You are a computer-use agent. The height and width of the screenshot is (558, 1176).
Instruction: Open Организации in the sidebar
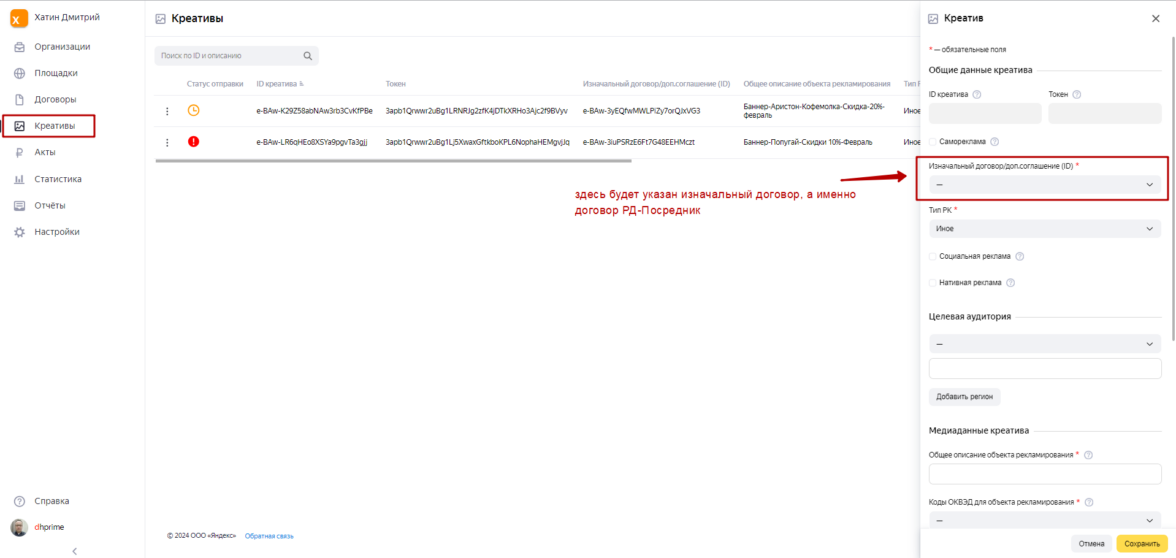(62, 46)
